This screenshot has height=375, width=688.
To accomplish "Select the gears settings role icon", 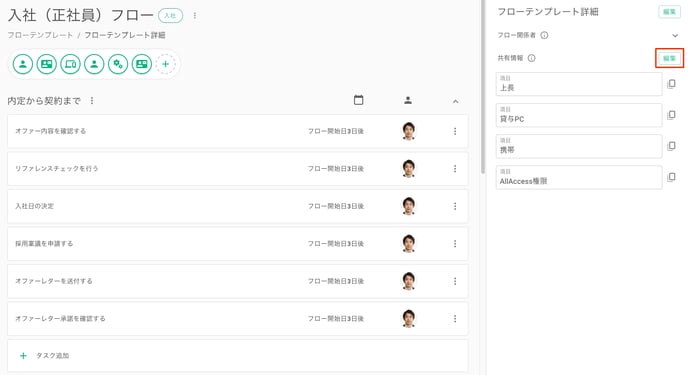I will [x=118, y=64].
